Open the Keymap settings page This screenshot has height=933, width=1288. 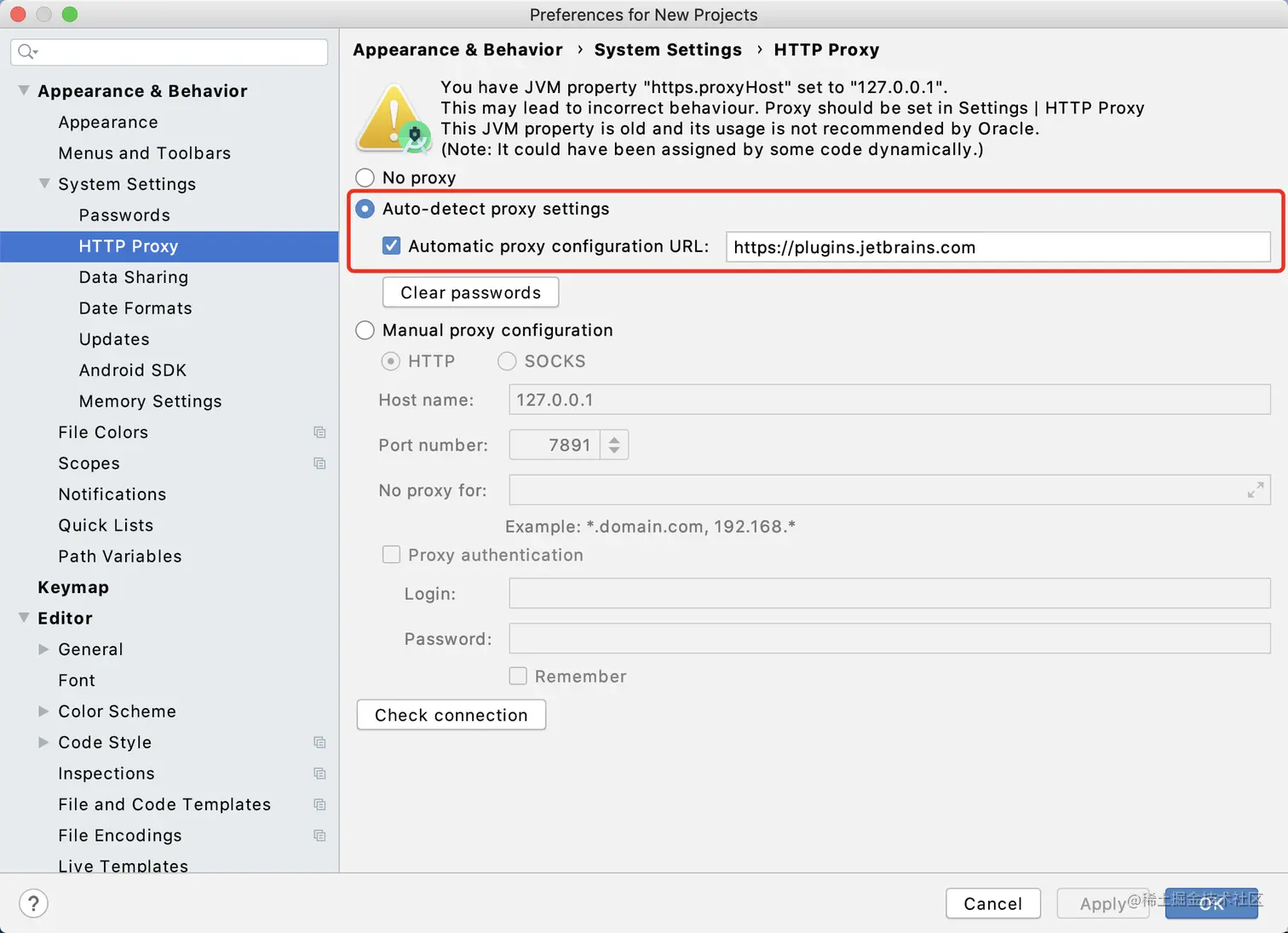(73, 587)
